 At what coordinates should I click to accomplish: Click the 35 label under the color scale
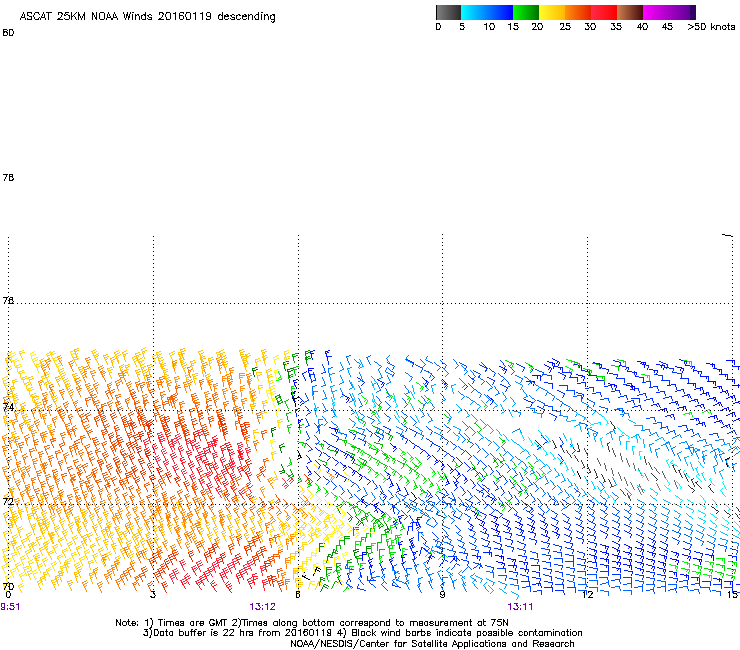(616, 27)
